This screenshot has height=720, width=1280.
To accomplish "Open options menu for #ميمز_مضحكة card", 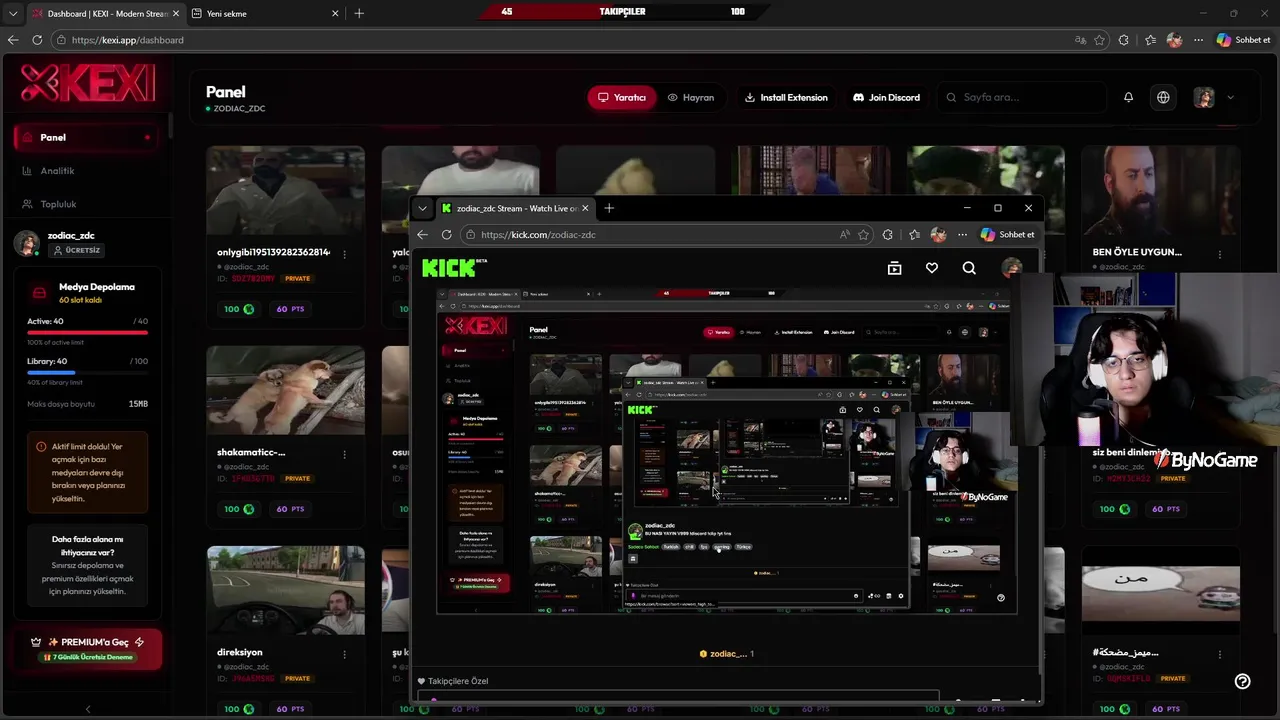I will point(1219,654).
